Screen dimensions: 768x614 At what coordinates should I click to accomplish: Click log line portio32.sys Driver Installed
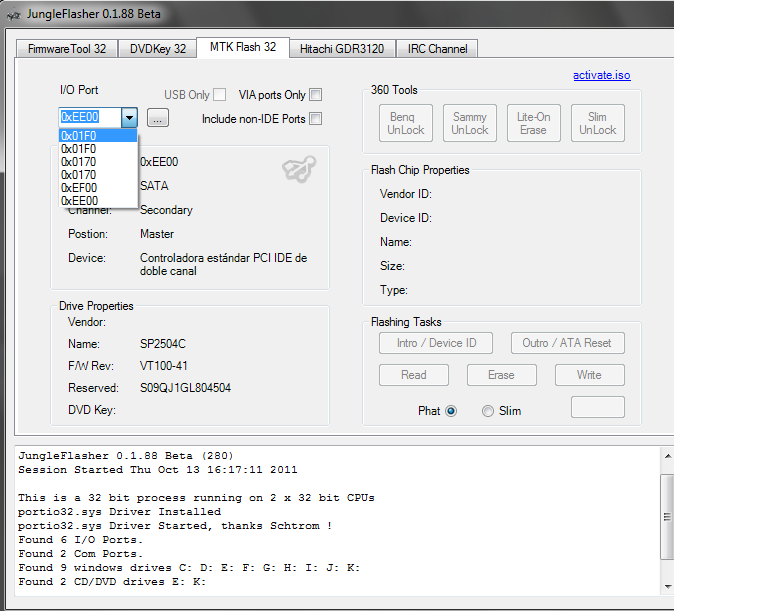120,512
